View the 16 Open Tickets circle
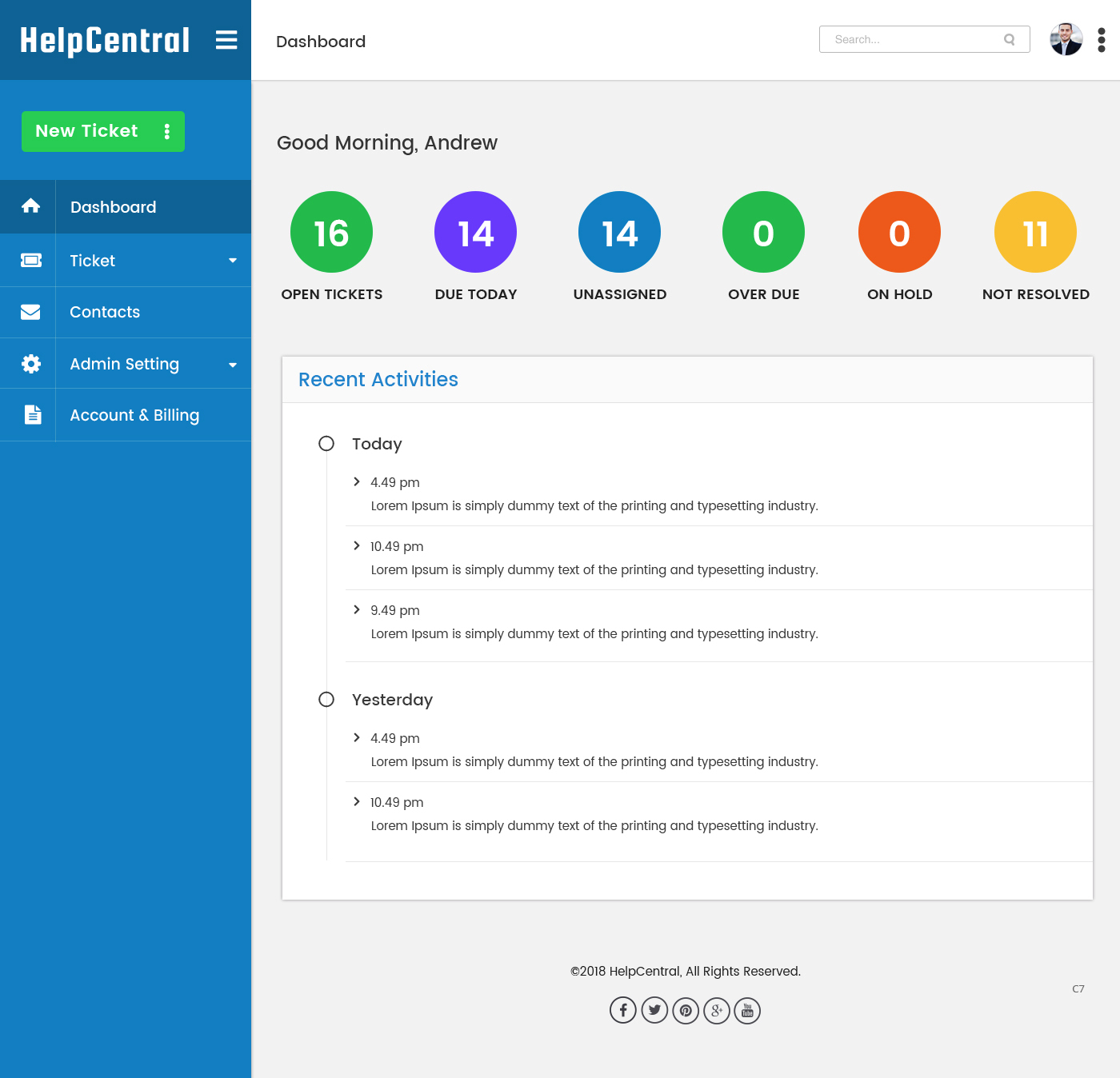The image size is (1120, 1078). [331, 232]
